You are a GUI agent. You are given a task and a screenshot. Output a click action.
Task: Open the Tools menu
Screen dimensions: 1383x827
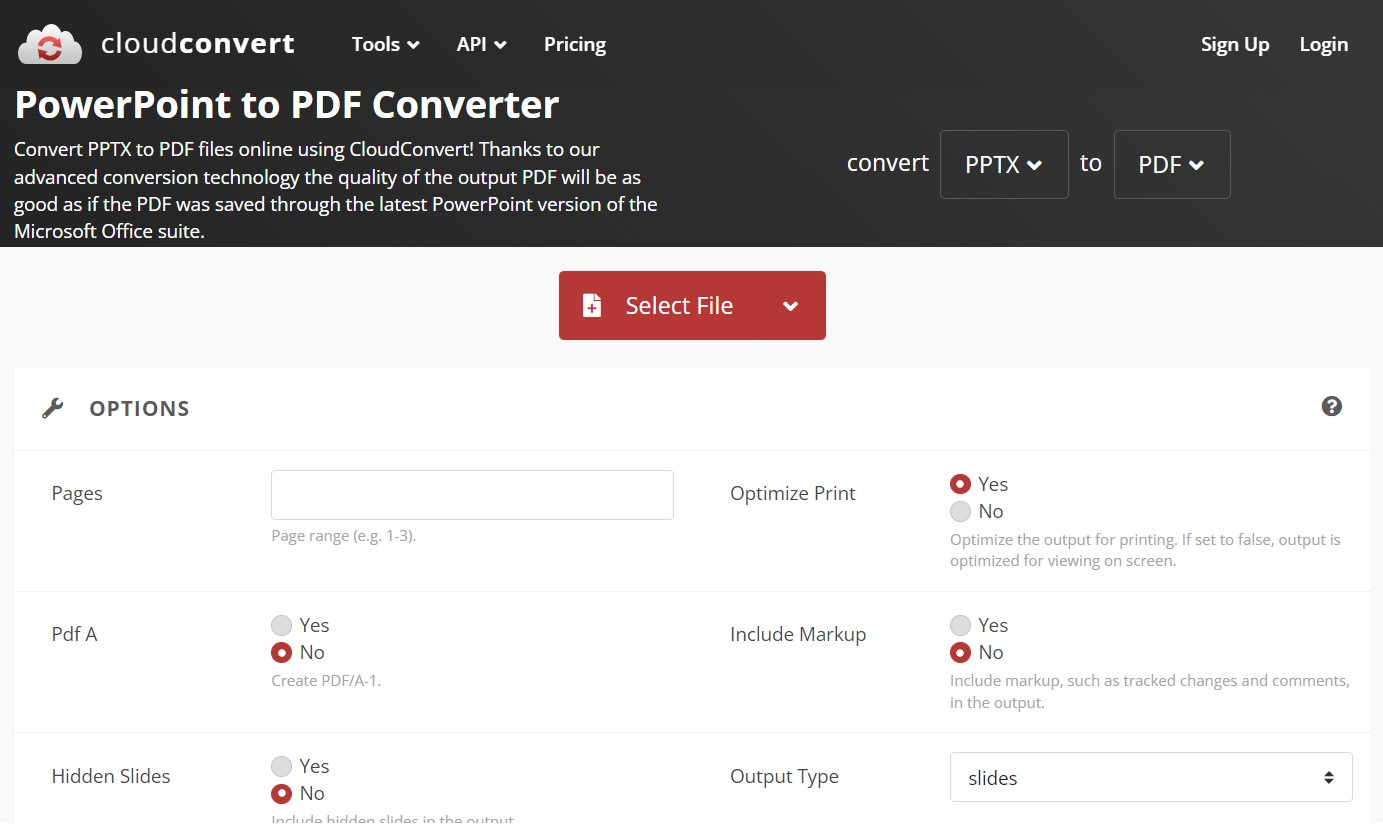click(385, 44)
